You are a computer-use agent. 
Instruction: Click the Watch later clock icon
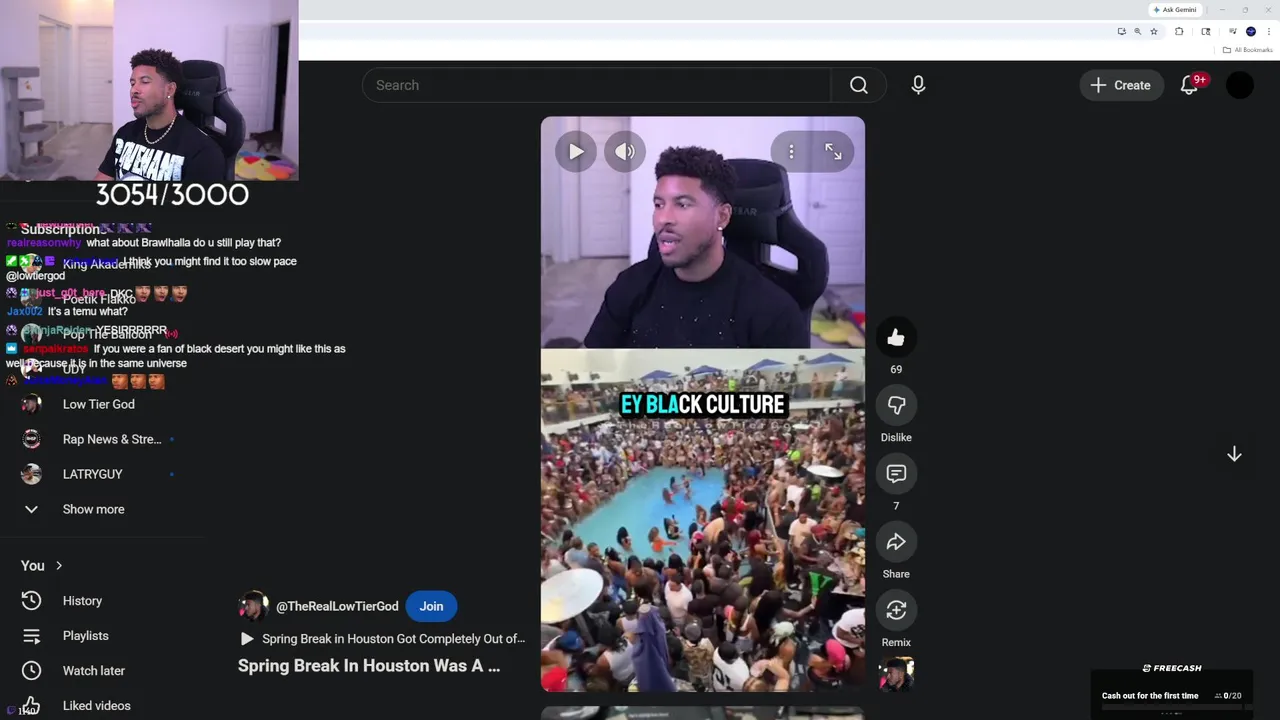click(x=31, y=671)
